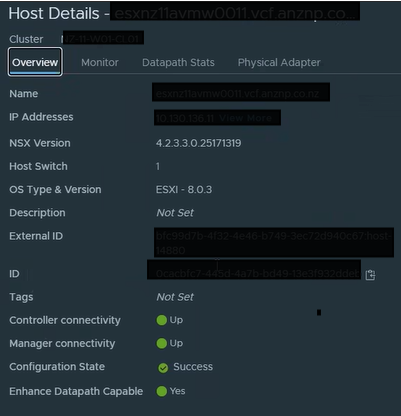Screen dimensions: 401x416
Task: Click the Tags Not Set value
Action: (x=175, y=297)
